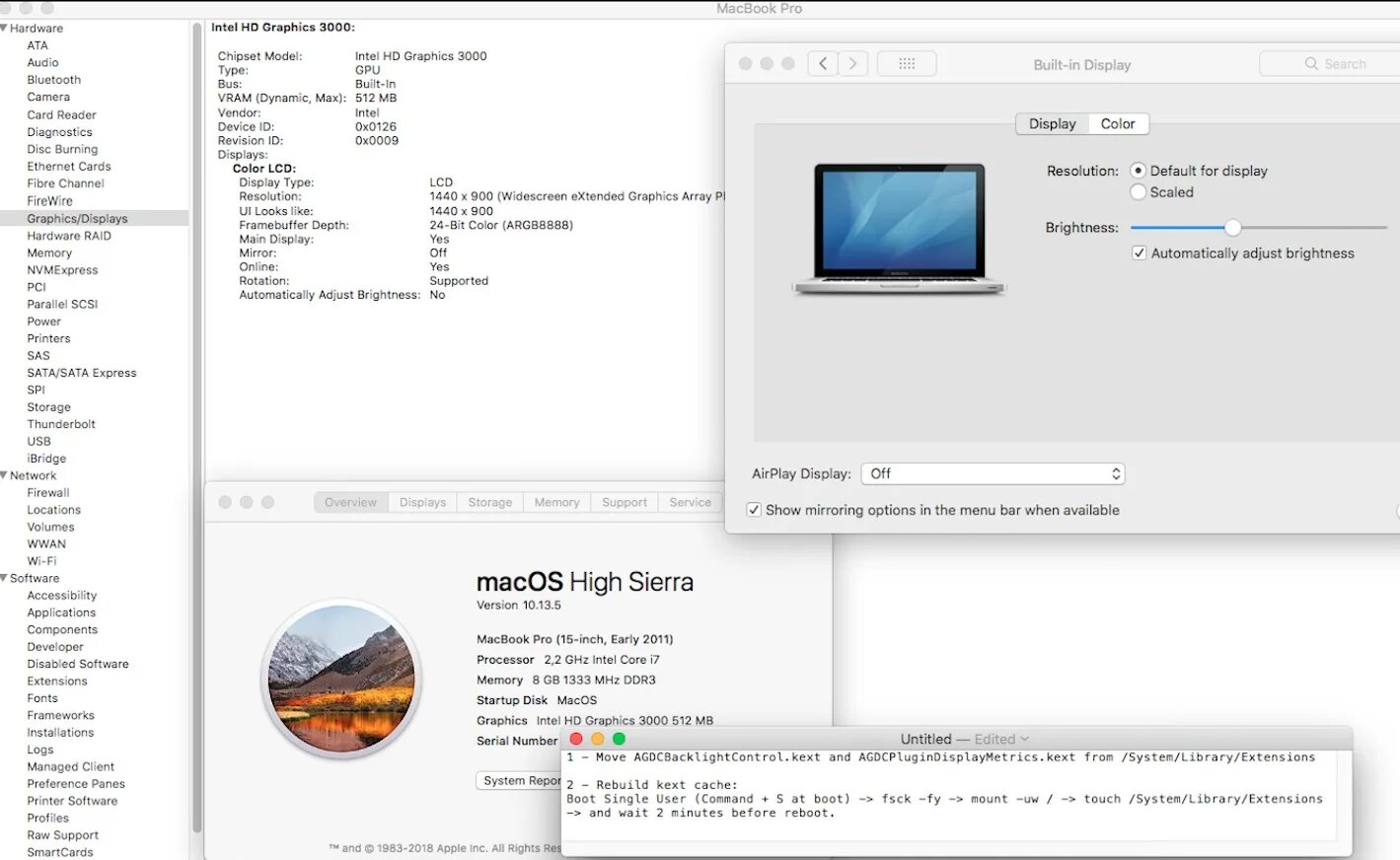1400x860 pixels.
Task: Click the System Report button
Action: pos(524,780)
